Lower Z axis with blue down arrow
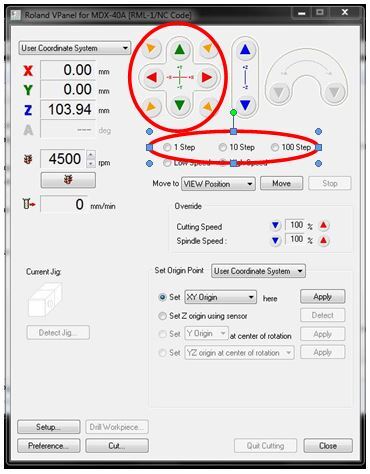 click(245, 105)
